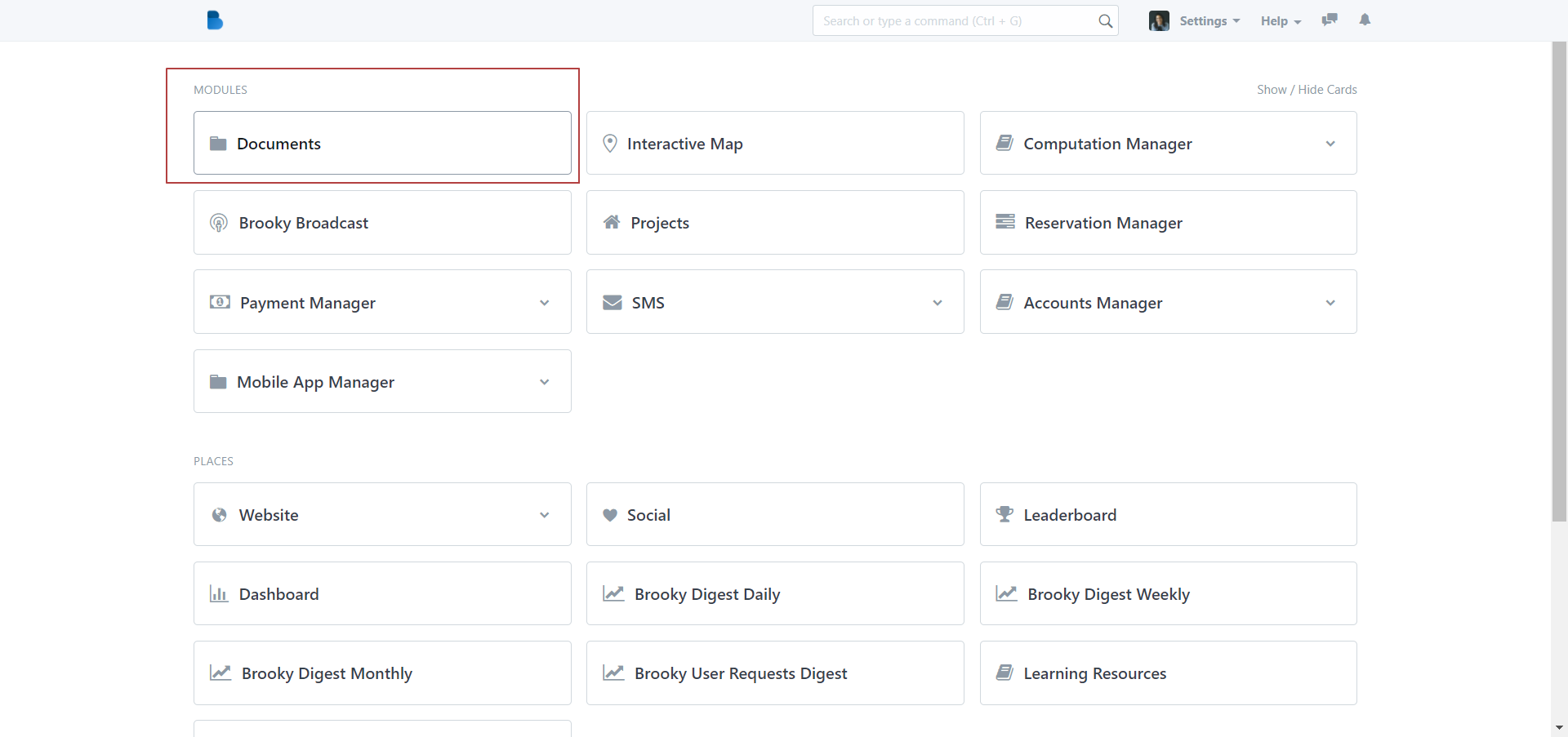Open the chat messages icon

point(1330,20)
